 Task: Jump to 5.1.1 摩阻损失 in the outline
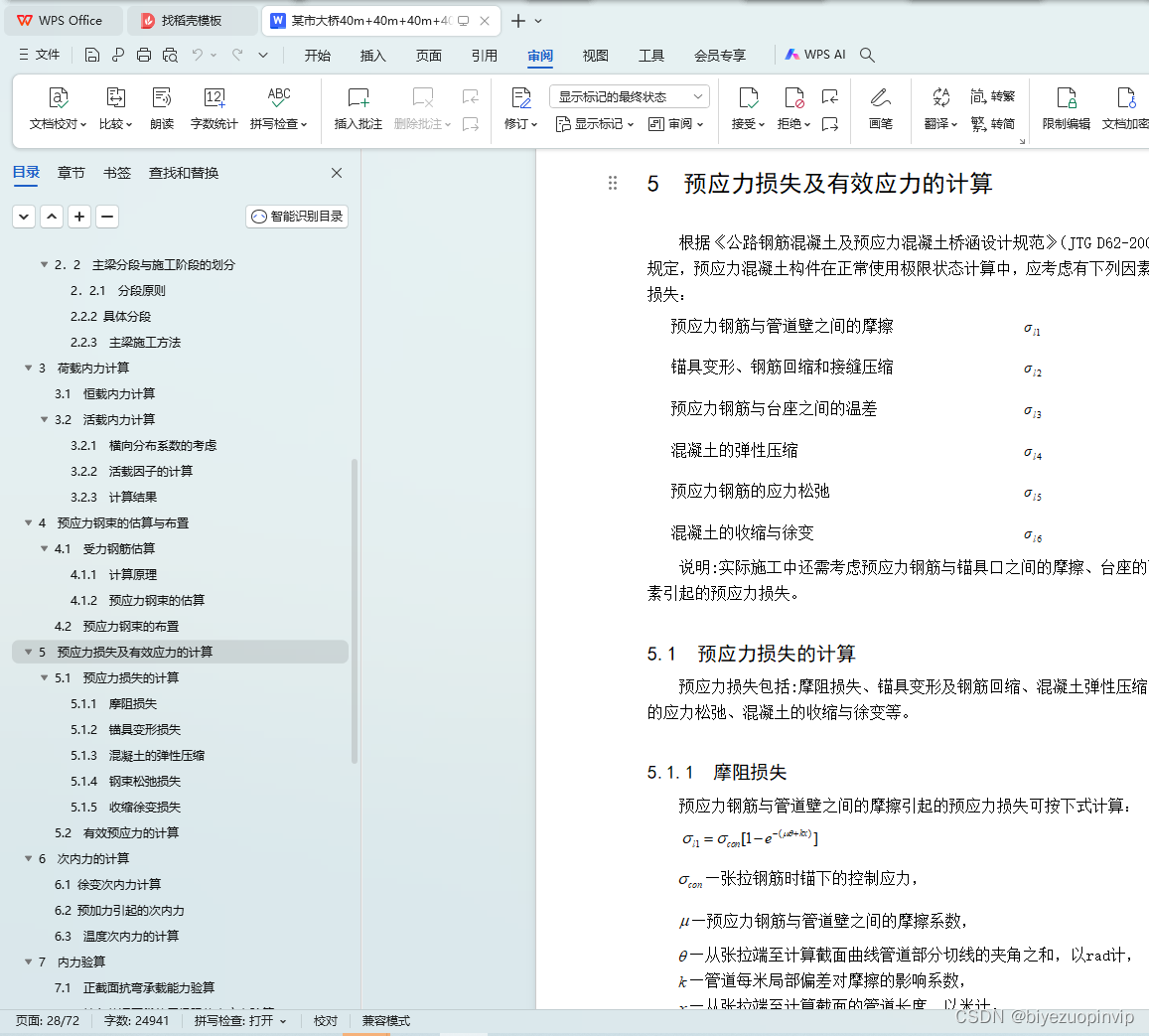click(x=113, y=704)
